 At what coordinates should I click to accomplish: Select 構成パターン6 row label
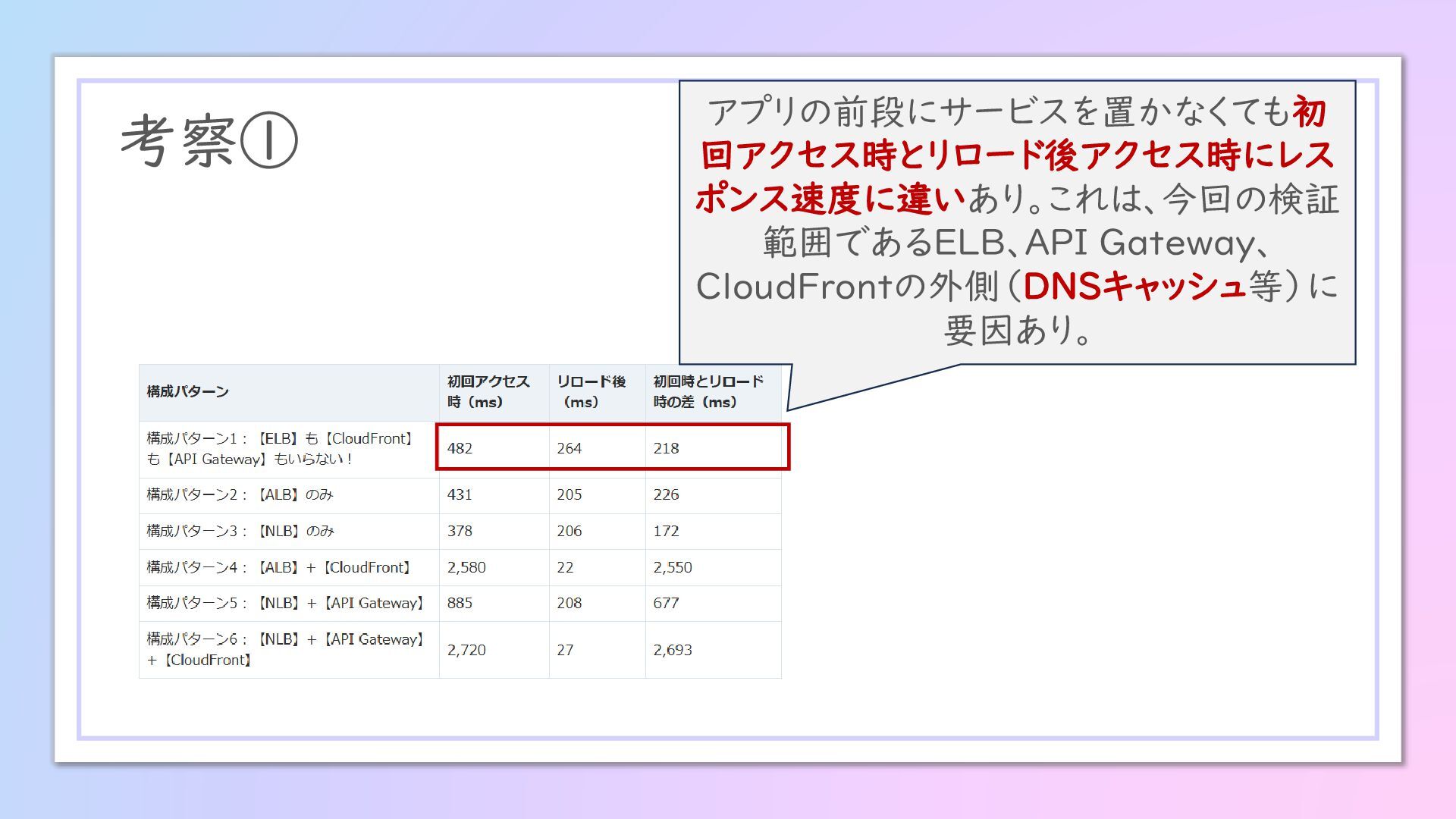pos(284,650)
